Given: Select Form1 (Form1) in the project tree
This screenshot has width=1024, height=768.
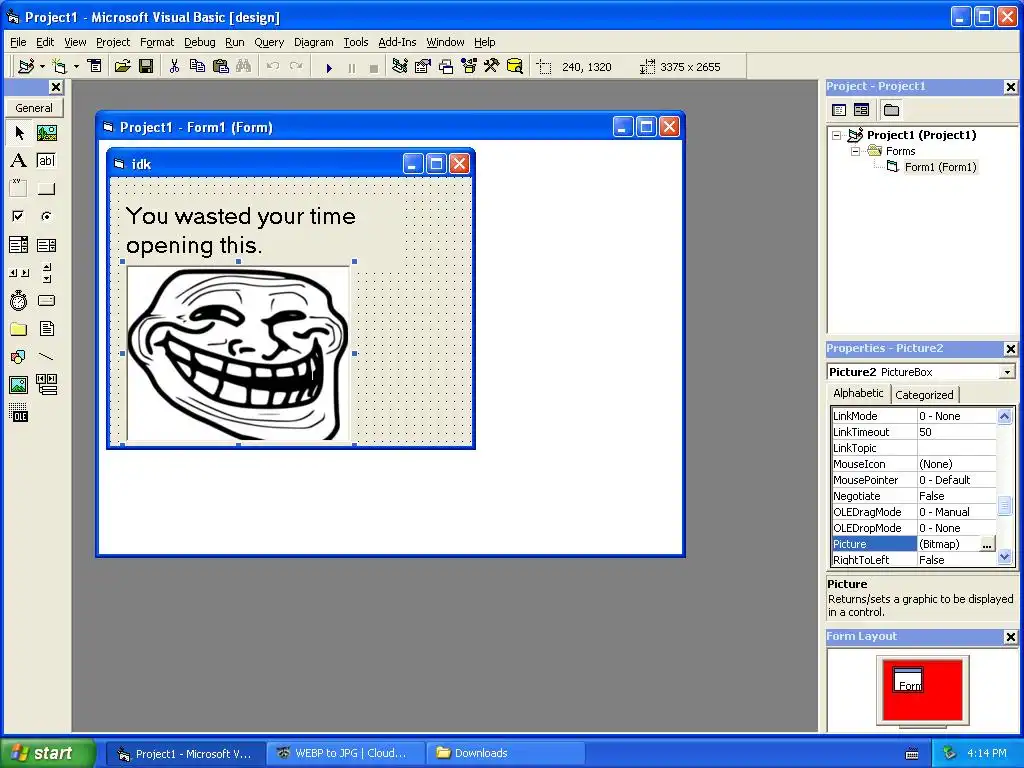Looking at the screenshot, I should 940,167.
